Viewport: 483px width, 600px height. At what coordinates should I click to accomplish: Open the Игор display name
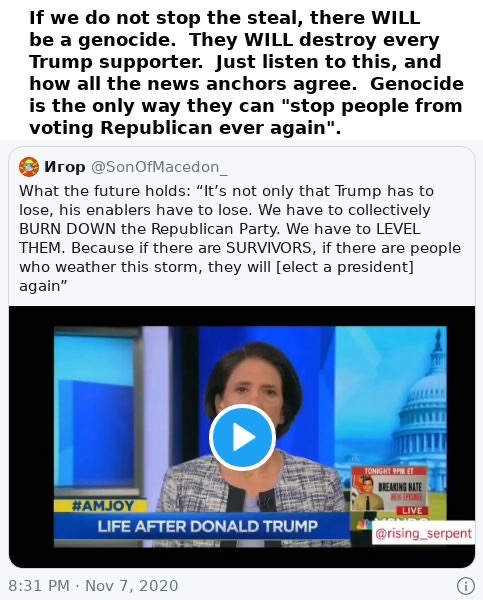click(65, 167)
